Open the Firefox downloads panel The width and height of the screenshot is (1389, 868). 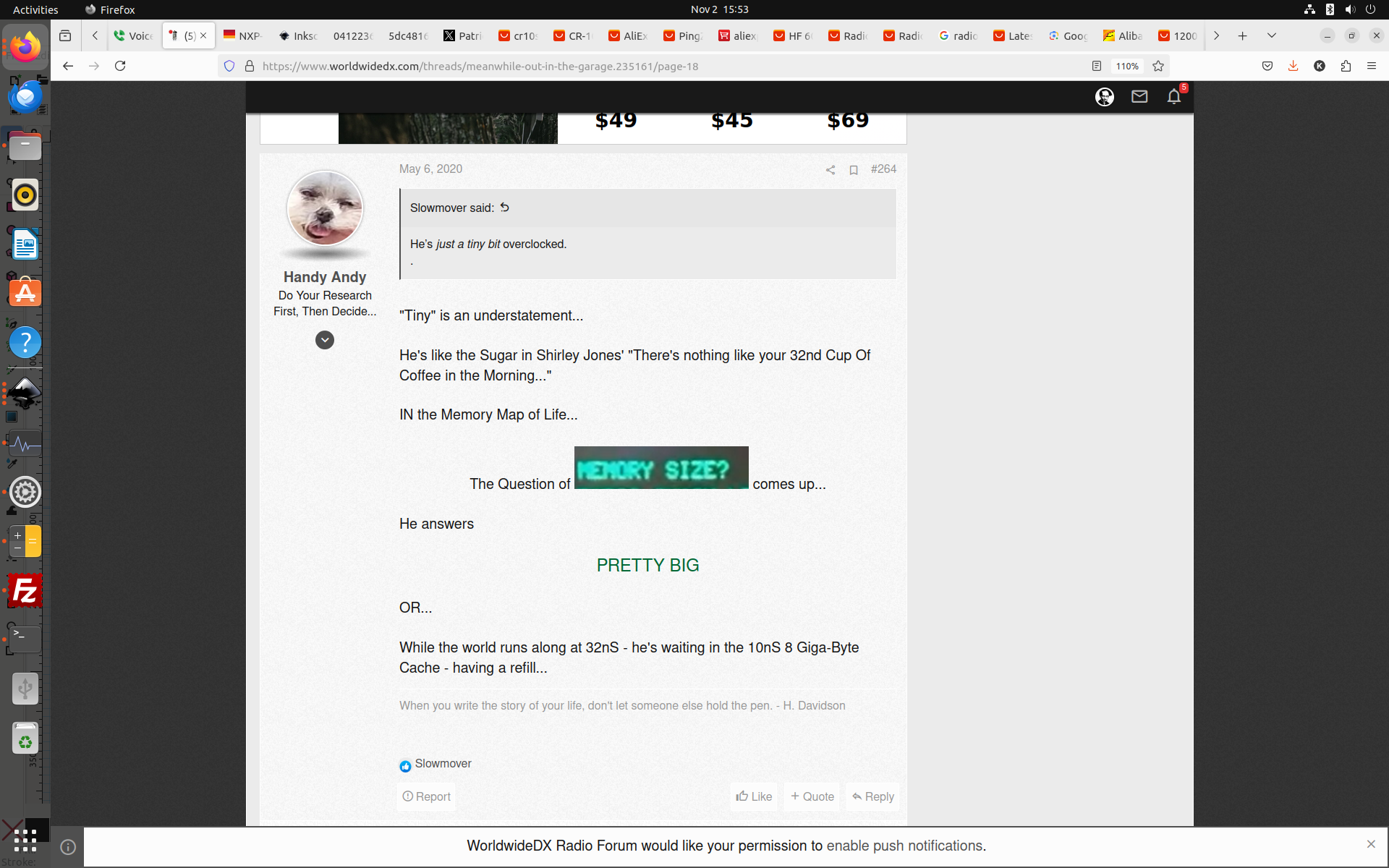coord(1293,66)
